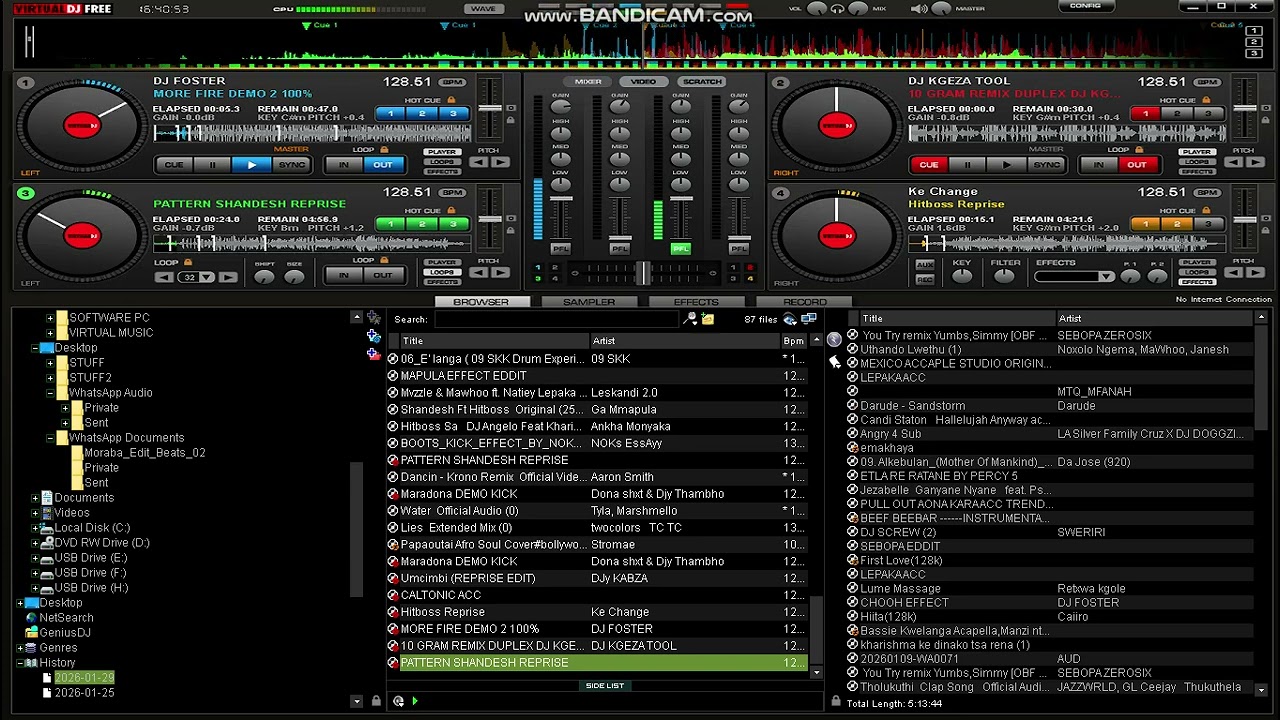Click the WAVE button in top bar

click(x=483, y=9)
